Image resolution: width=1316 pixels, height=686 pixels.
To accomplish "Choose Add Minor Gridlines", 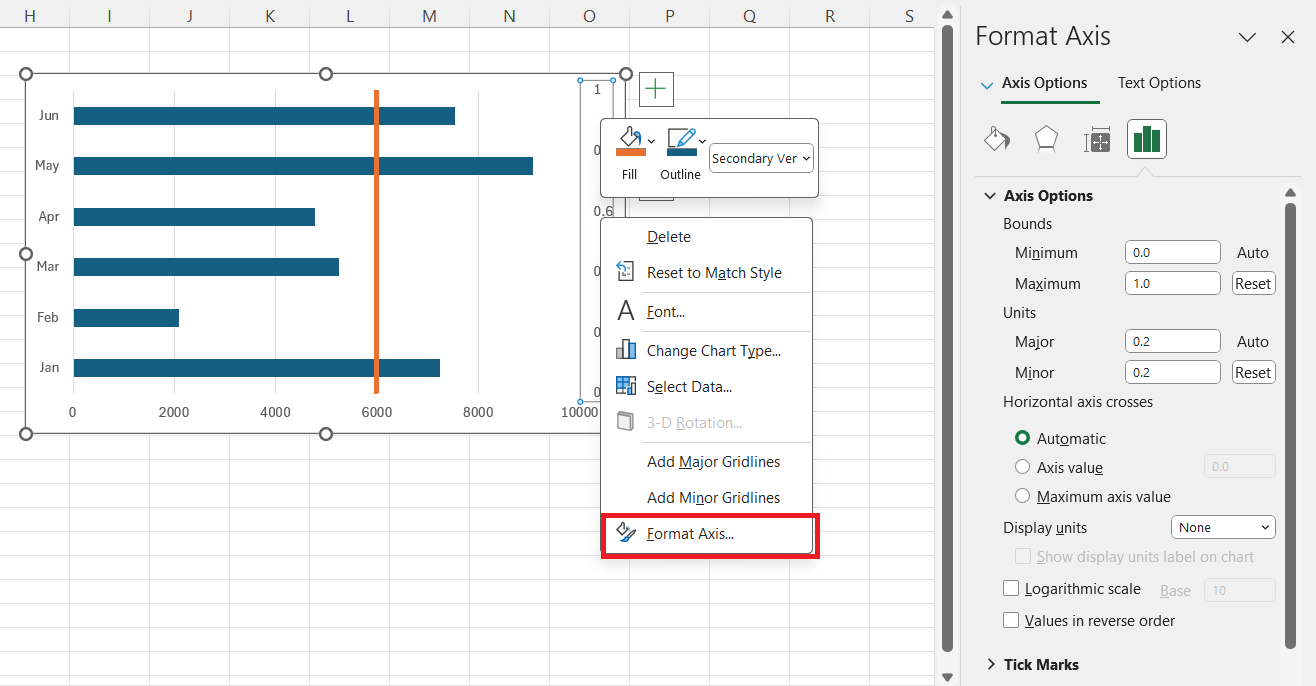I will pos(706,497).
